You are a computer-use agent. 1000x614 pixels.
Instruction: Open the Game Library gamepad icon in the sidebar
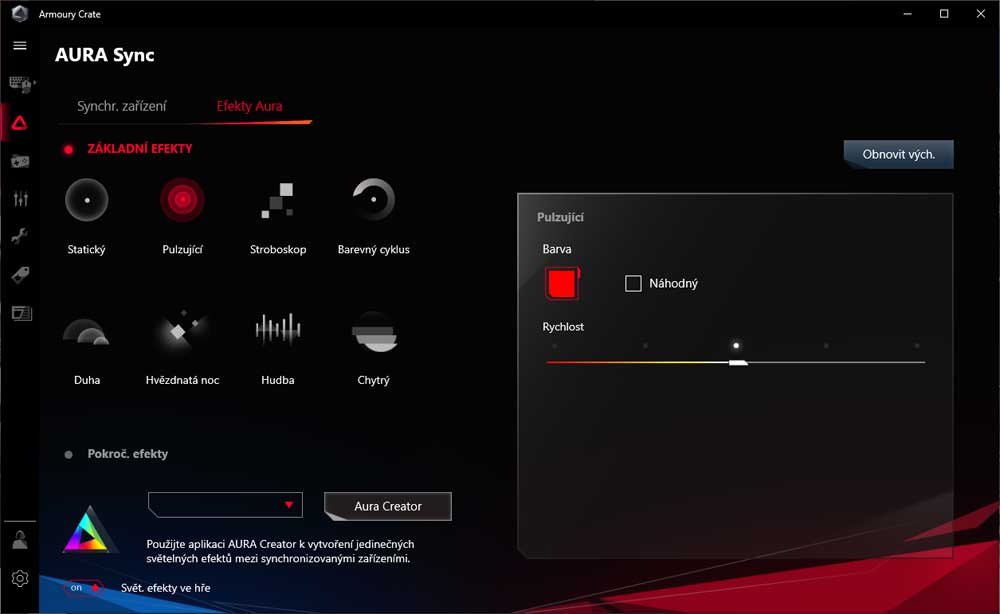click(20, 161)
